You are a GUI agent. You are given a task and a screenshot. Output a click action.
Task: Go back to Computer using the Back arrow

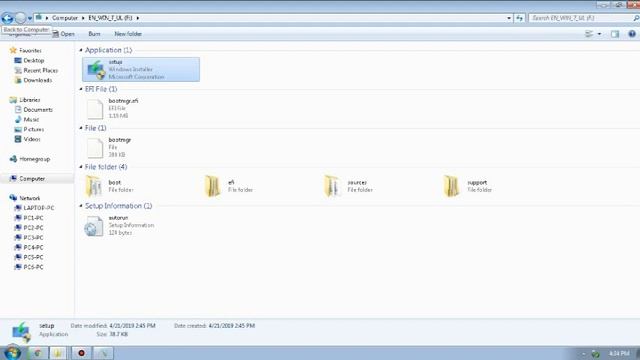point(7,18)
